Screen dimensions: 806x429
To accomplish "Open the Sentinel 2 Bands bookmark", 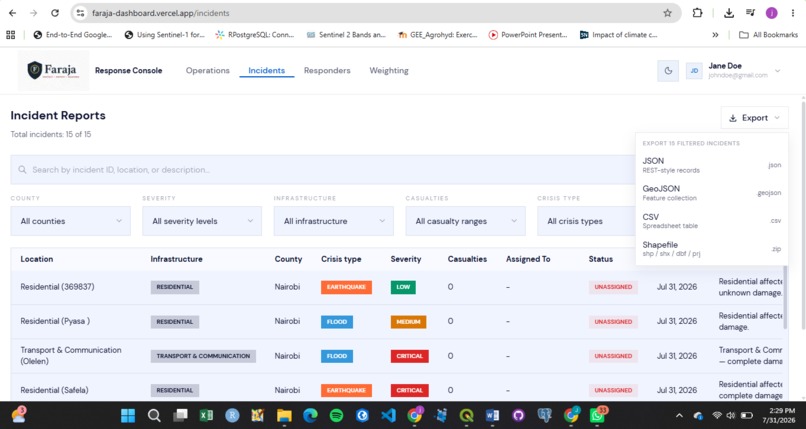I will tap(346, 35).
